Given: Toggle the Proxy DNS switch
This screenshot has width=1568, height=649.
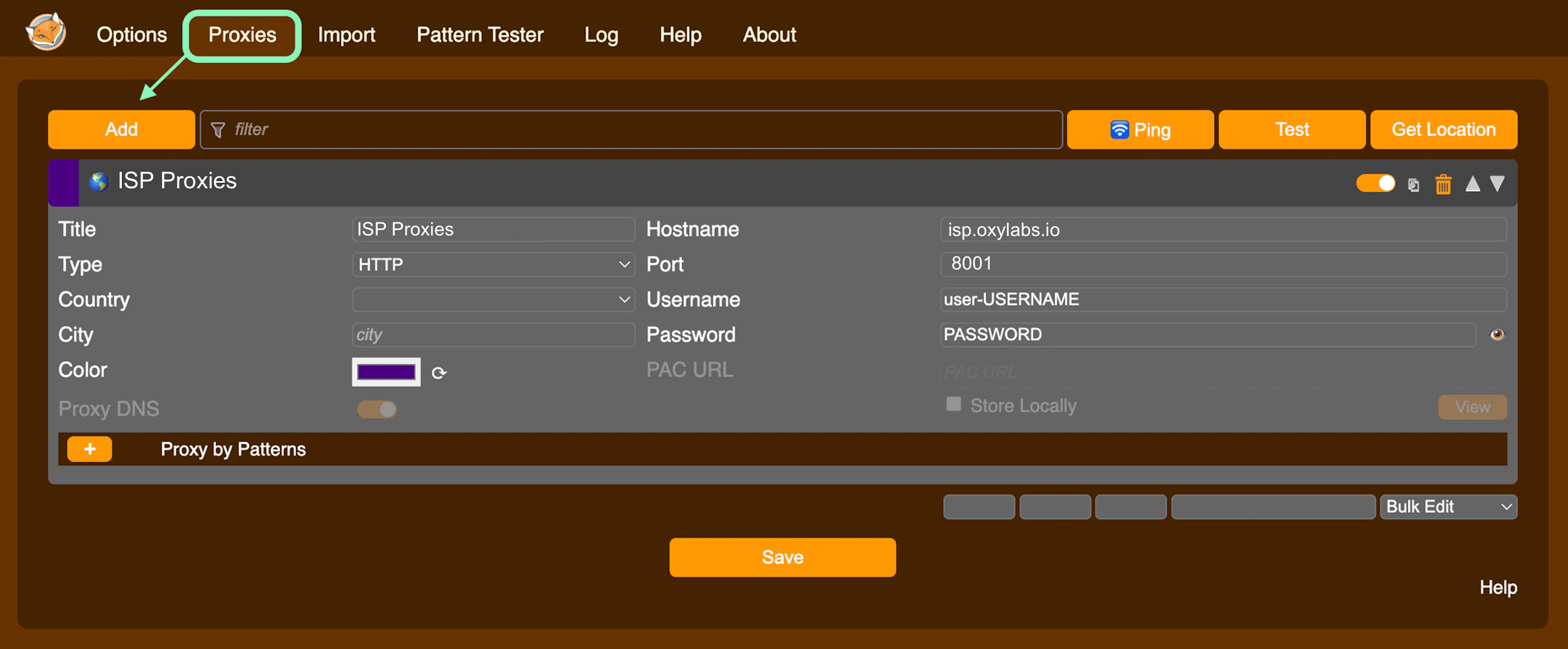Looking at the screenshot, I should [377, 409].
